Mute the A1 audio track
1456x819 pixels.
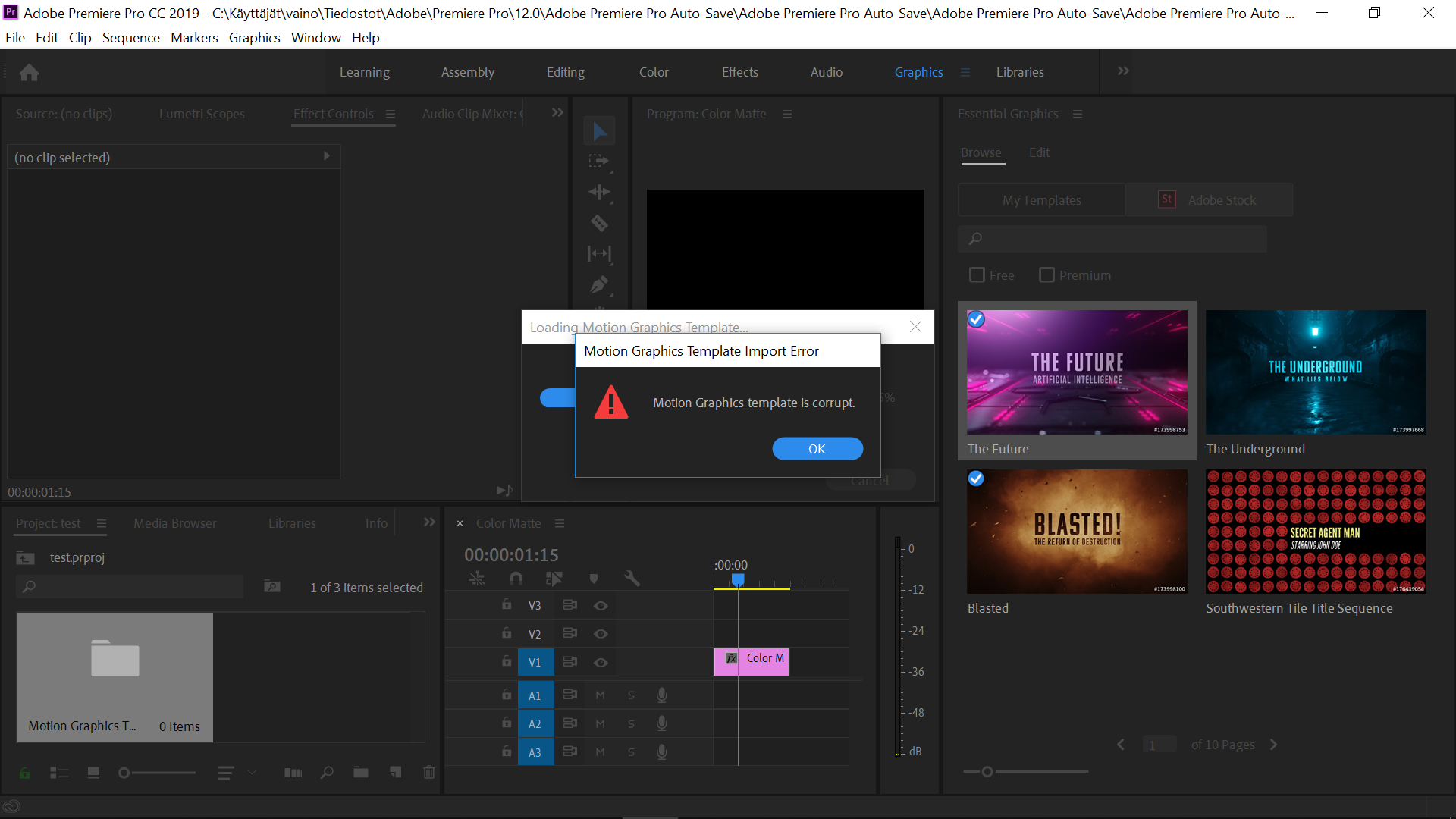click(600, 695)
